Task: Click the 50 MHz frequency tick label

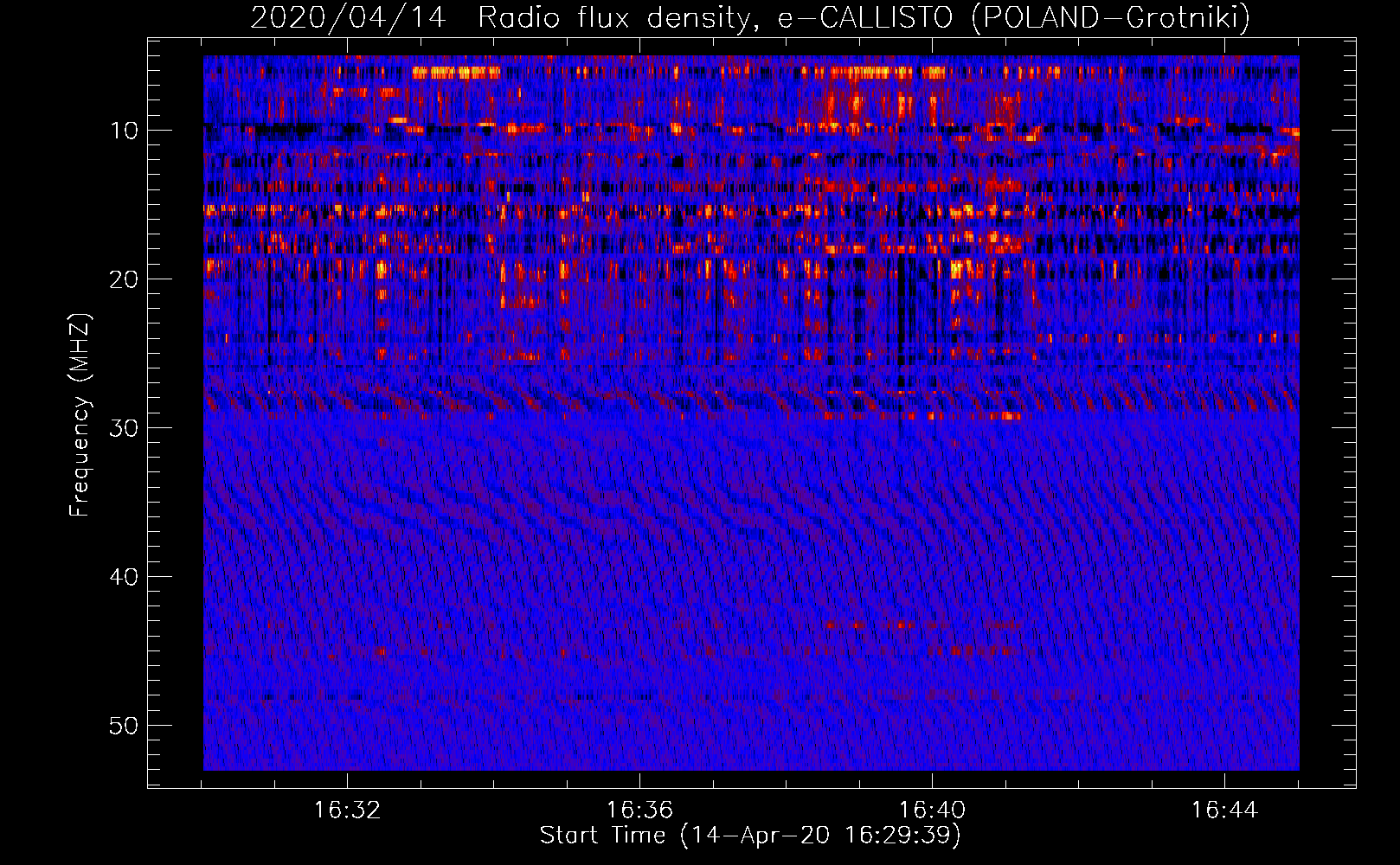Action: pos(124,726)
